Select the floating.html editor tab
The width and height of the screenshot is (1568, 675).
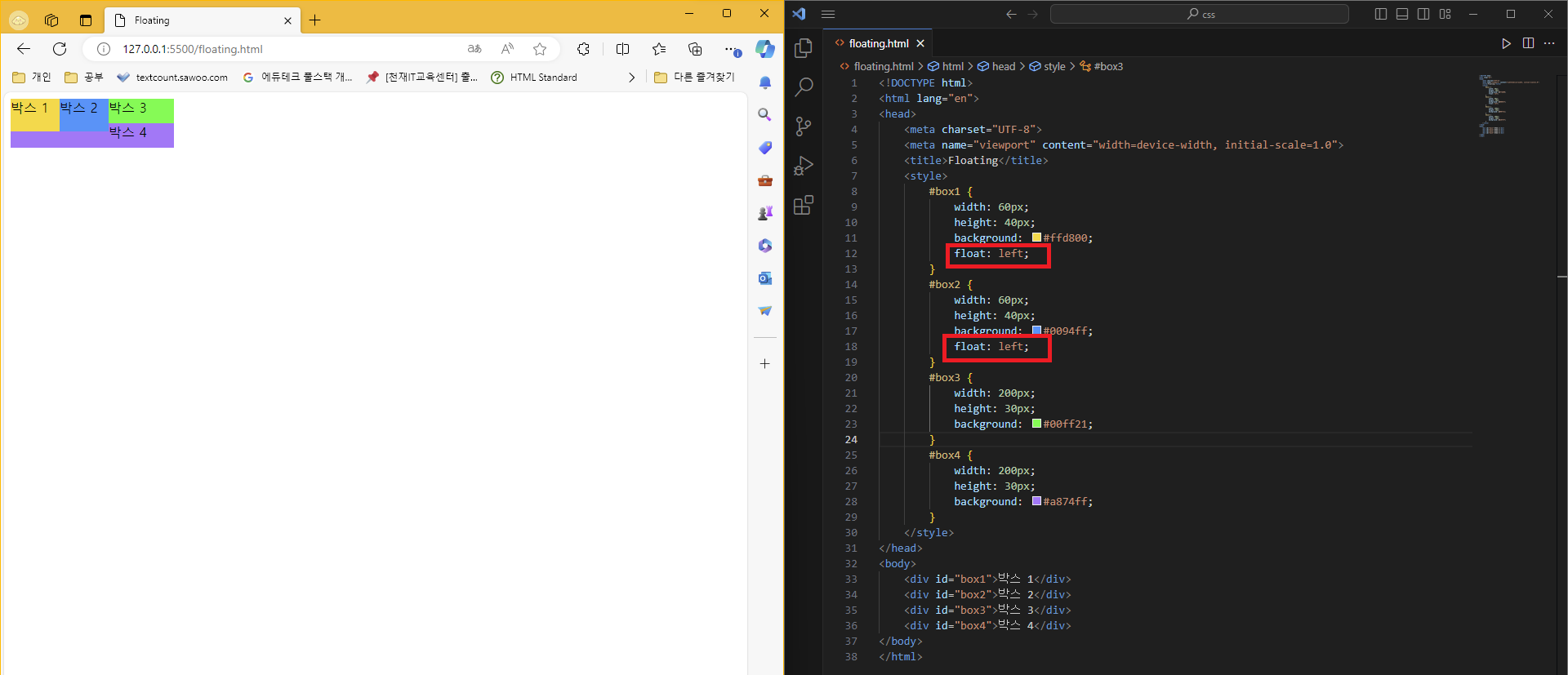pos(878,43)
